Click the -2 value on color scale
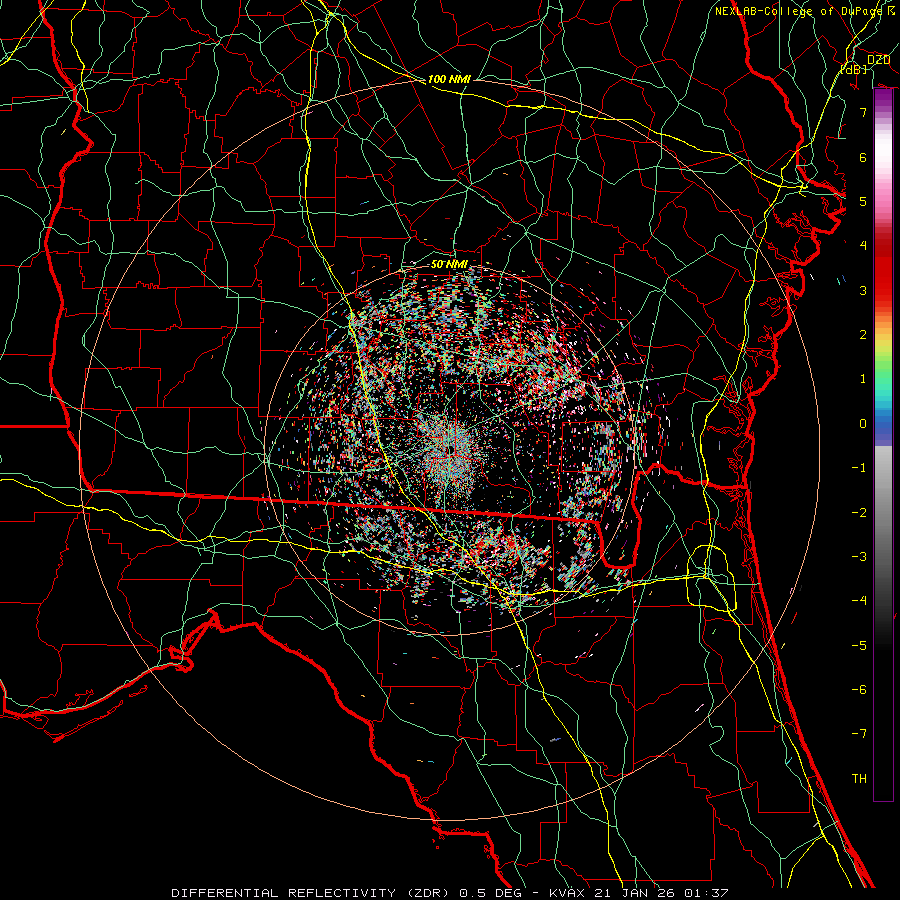This screenshot has height=900, width=900. point(859,512)
